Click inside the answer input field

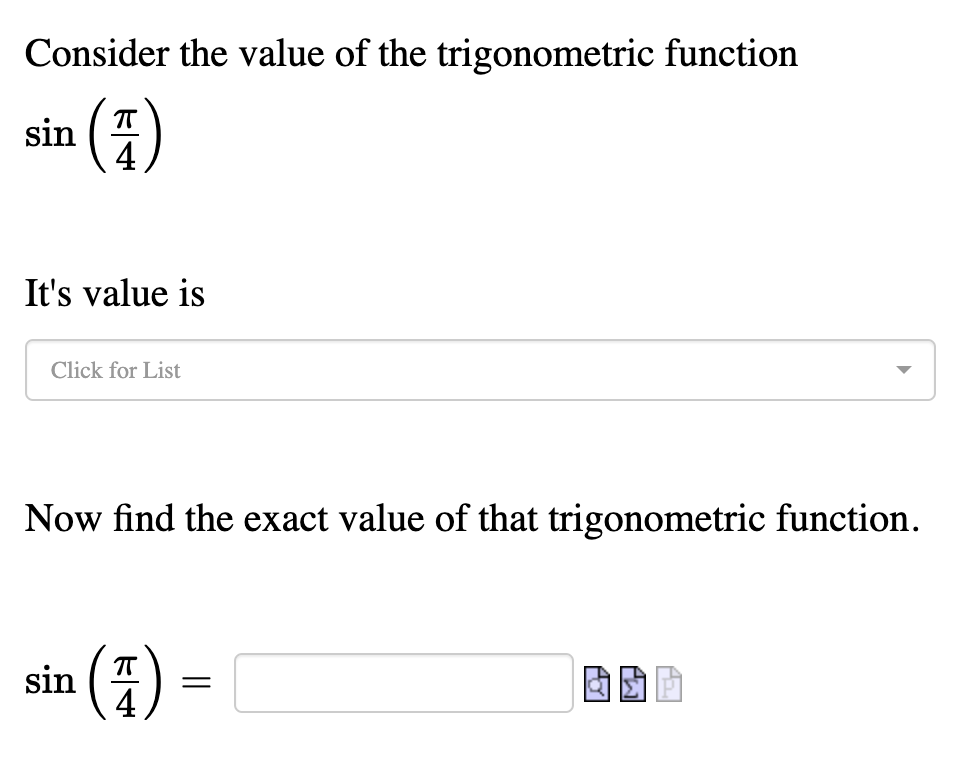402,684
